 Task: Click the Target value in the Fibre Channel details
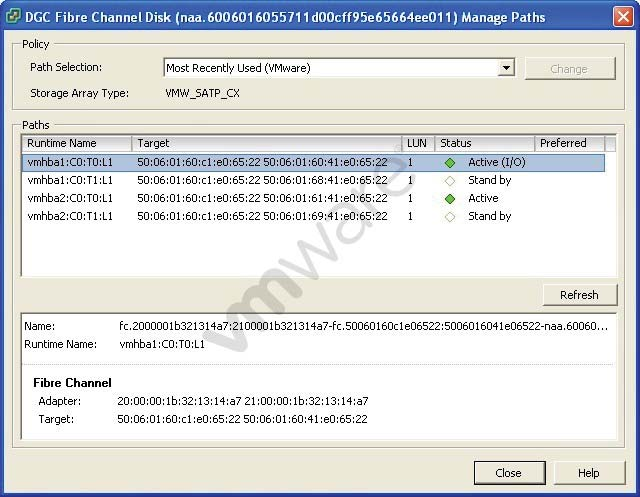242,419
